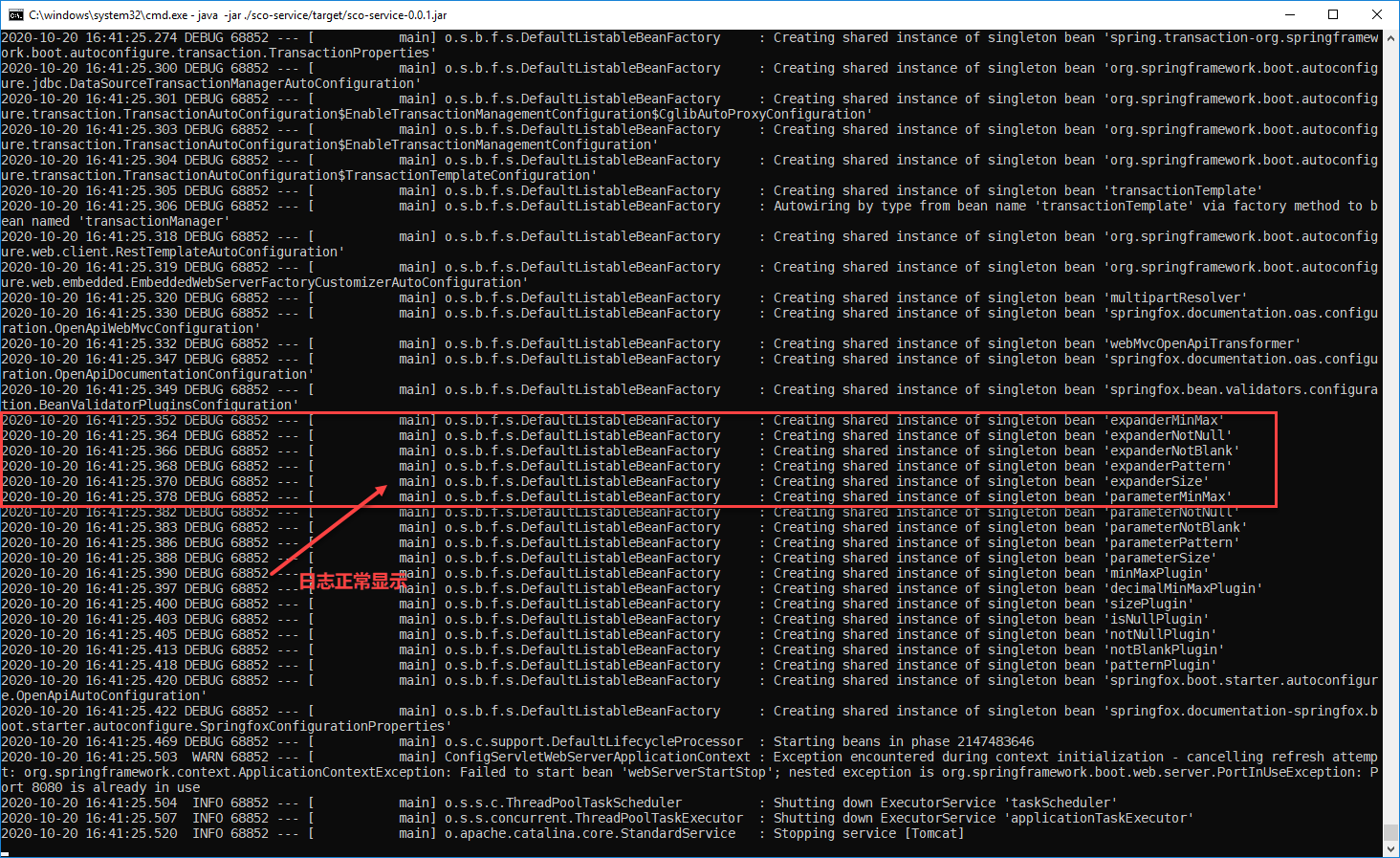
Task: Click the scrollbar up arrow
Action: [1391, 38]
